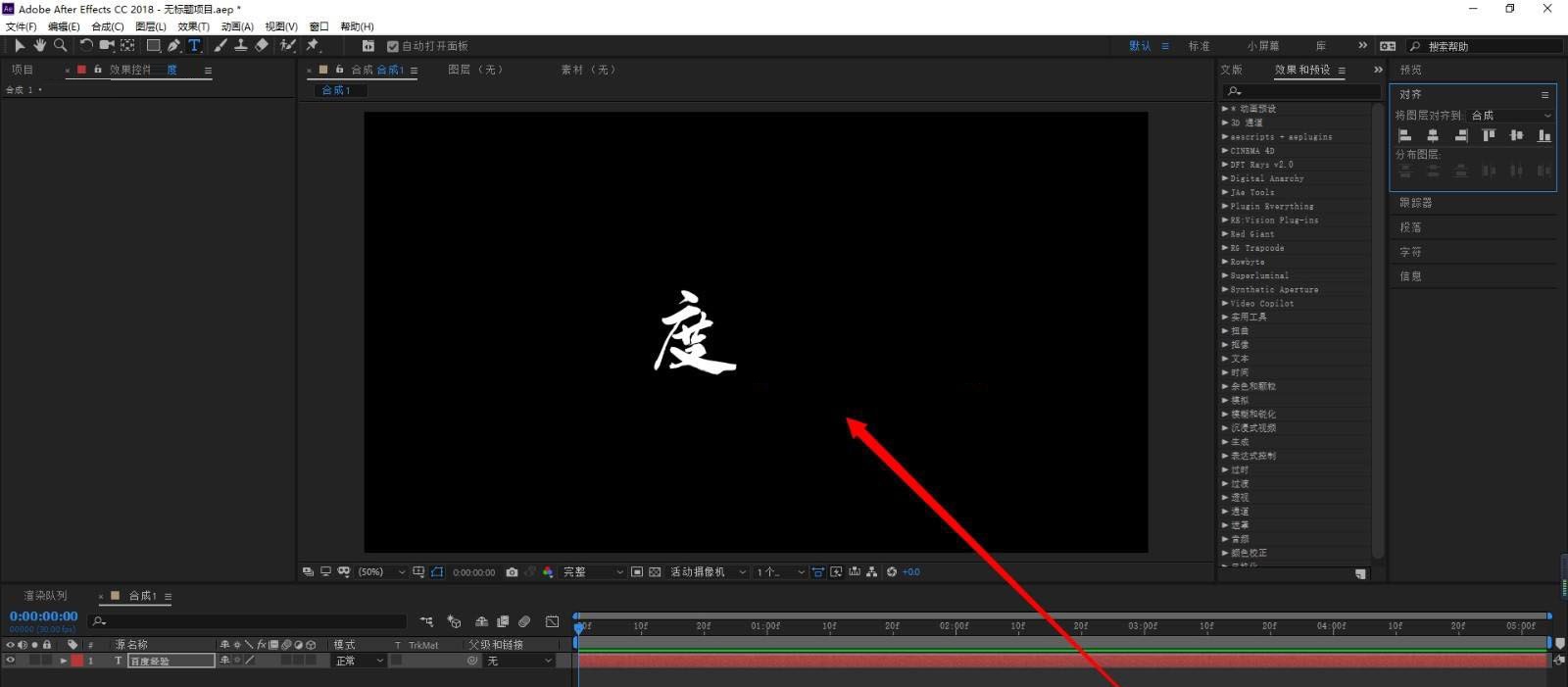Toggle lock switch for layer 1
The width and height of the screenshot is (1568, 687).
[x=47, y=661]
